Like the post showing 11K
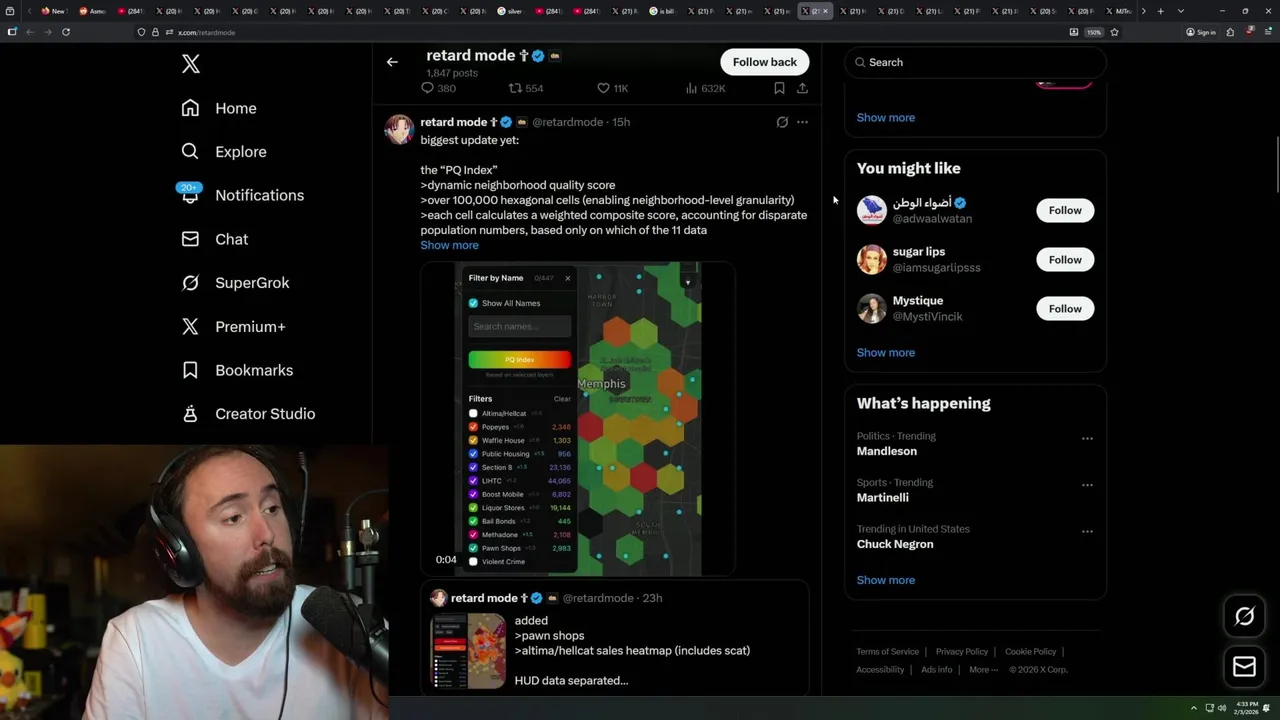This screenshot has width=1280, height=720. coord(603,88)
